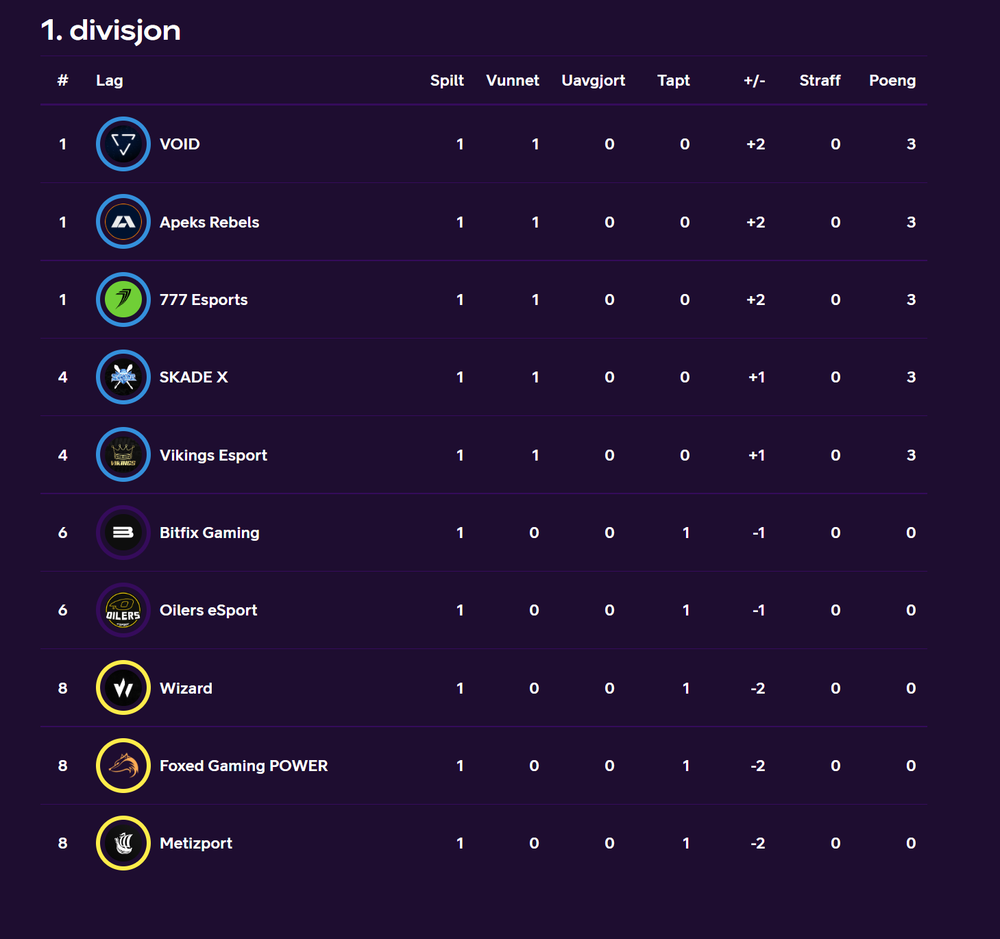
Task: Click Wizard's Vunnet value 0
Action: (x=534, y=688)
